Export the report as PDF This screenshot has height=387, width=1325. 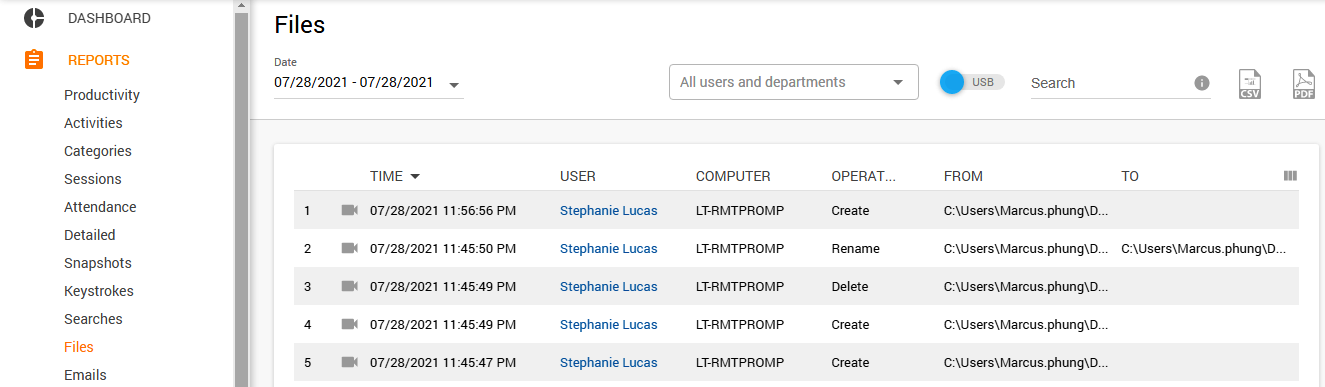pos(1303,84)
